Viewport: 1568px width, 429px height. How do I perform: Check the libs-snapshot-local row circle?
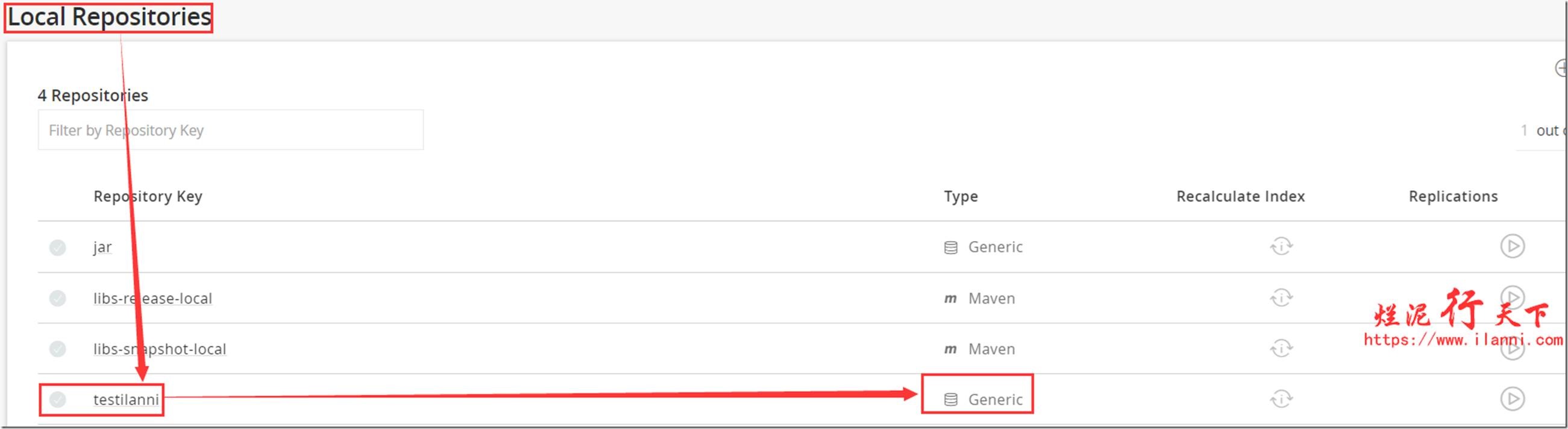58,349
